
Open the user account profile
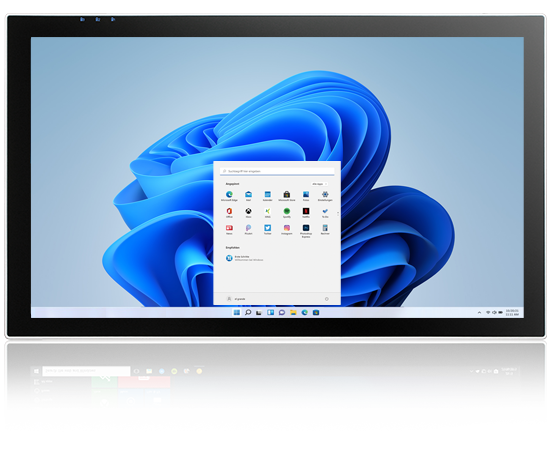pos(236,299)
